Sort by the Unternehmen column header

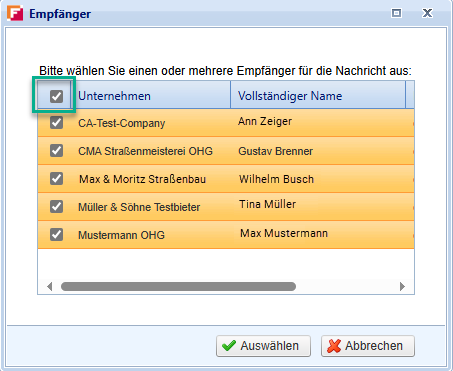point(151,96)
